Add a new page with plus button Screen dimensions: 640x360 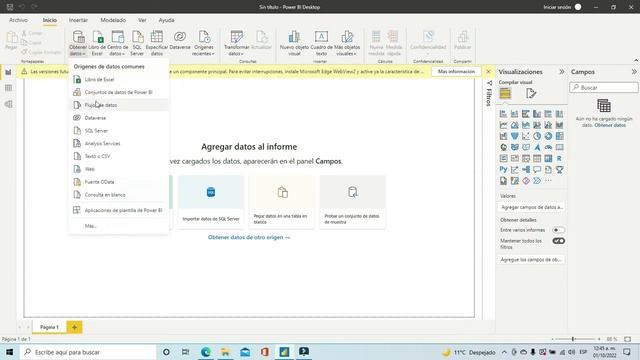pos(74,327)
